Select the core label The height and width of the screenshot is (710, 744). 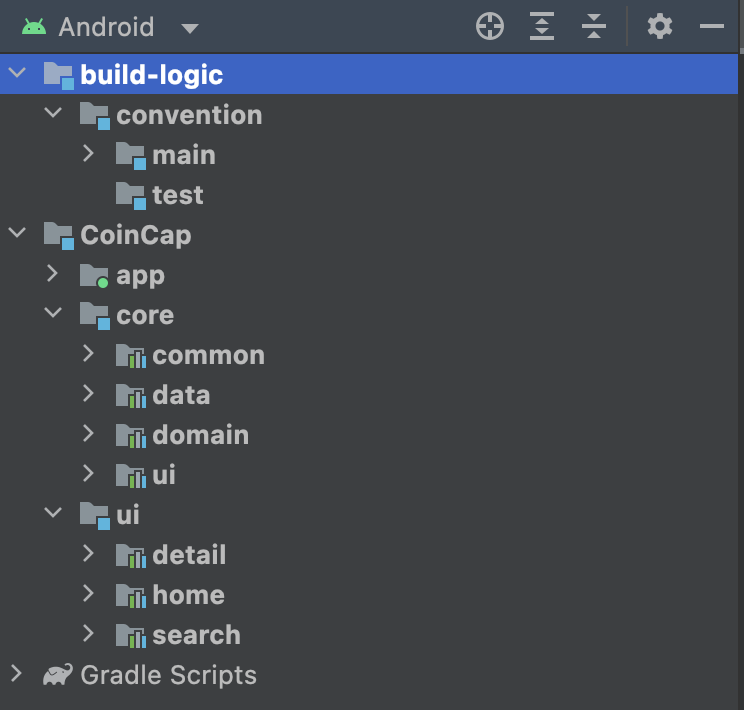145,316
